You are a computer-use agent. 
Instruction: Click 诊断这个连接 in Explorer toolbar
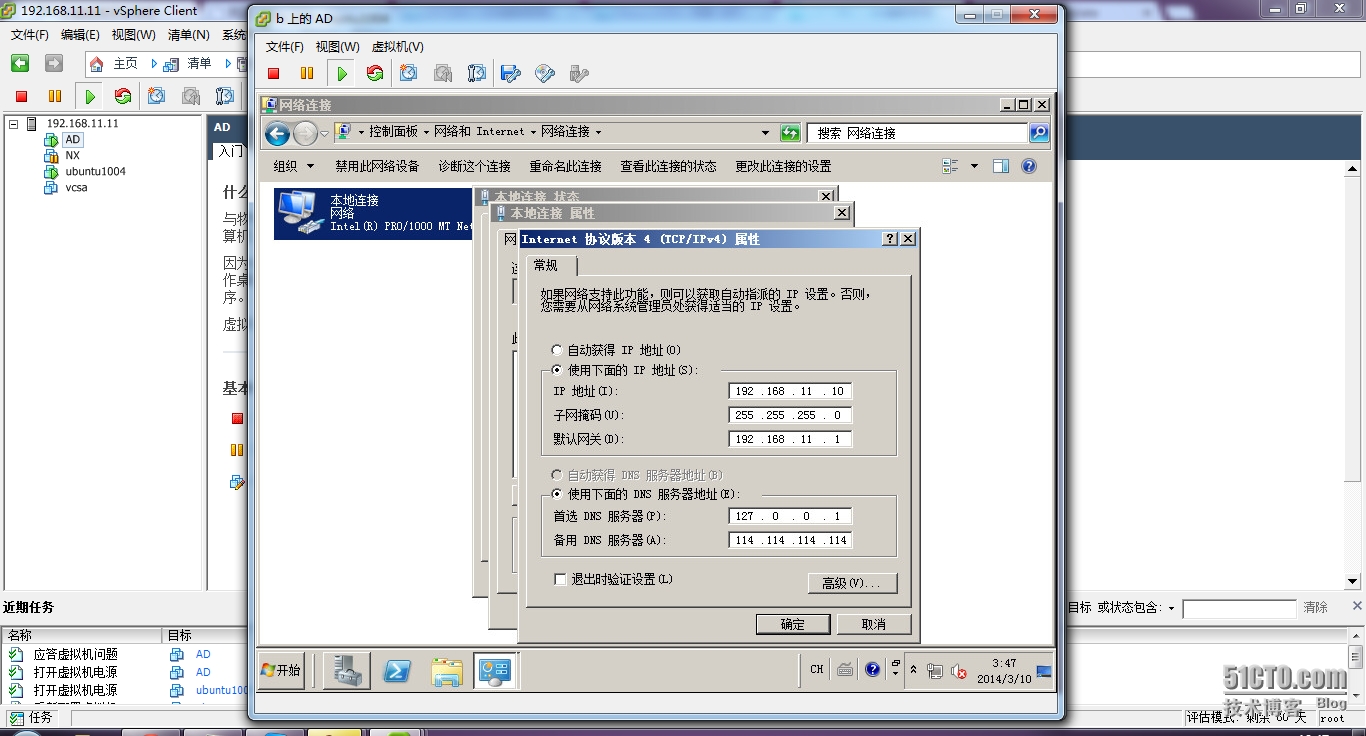(475, 166)
